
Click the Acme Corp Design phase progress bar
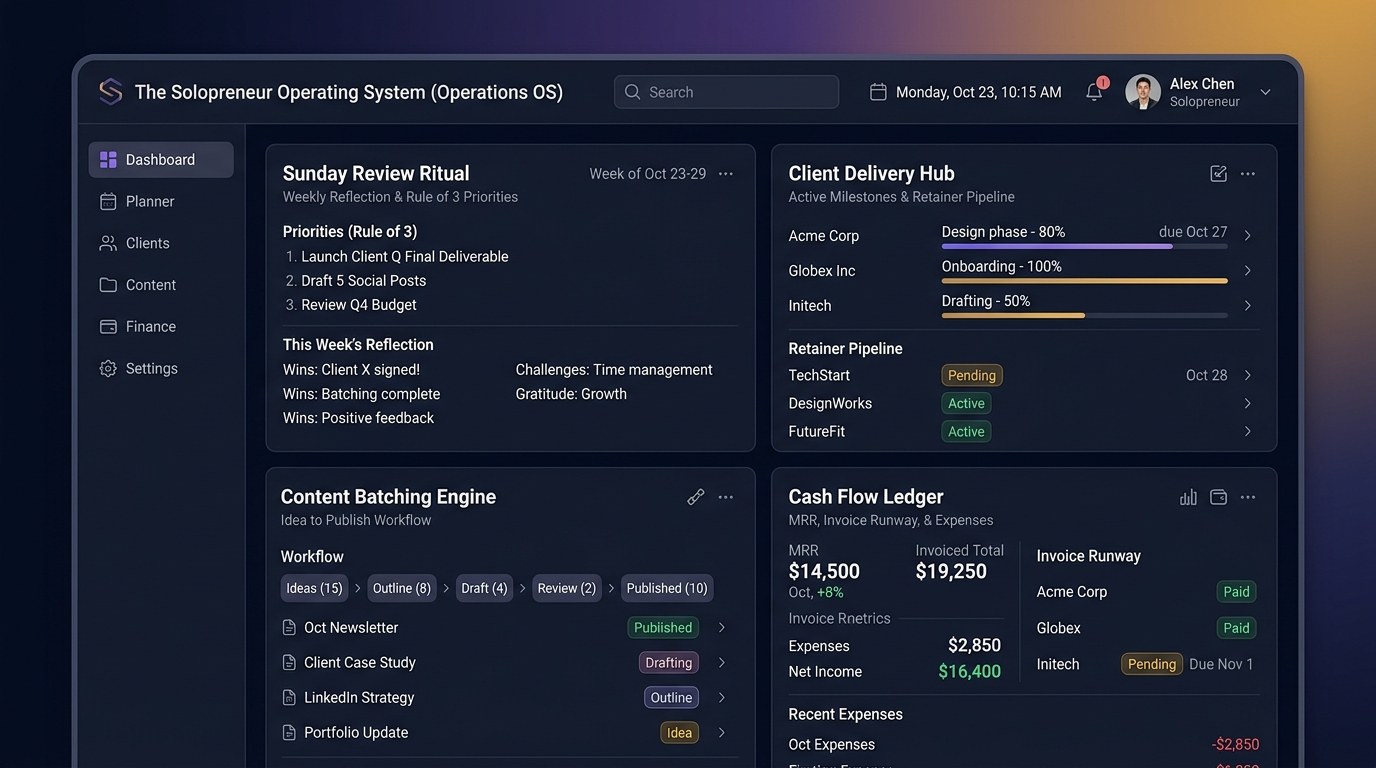click(1085, 246)
